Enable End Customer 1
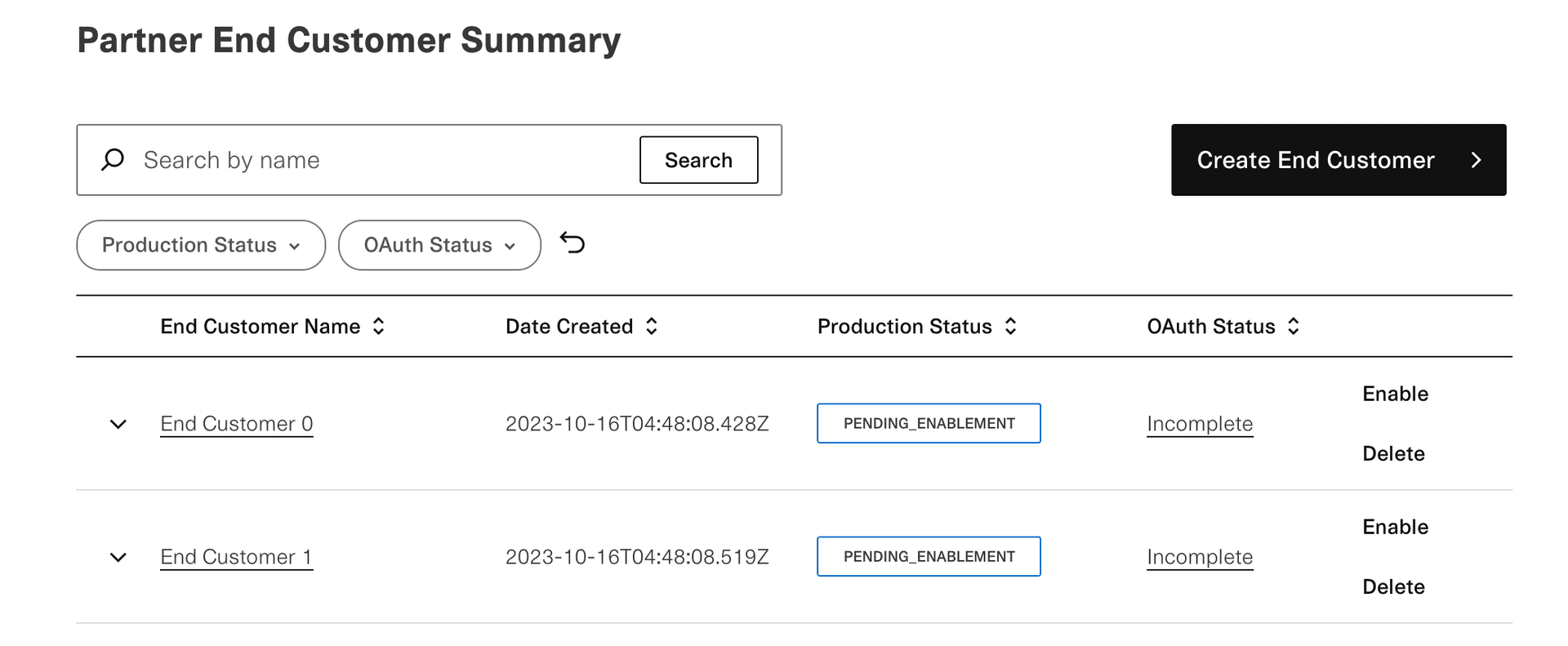The width and height of the screenshot is (1568, 646). coord(1395,527)
